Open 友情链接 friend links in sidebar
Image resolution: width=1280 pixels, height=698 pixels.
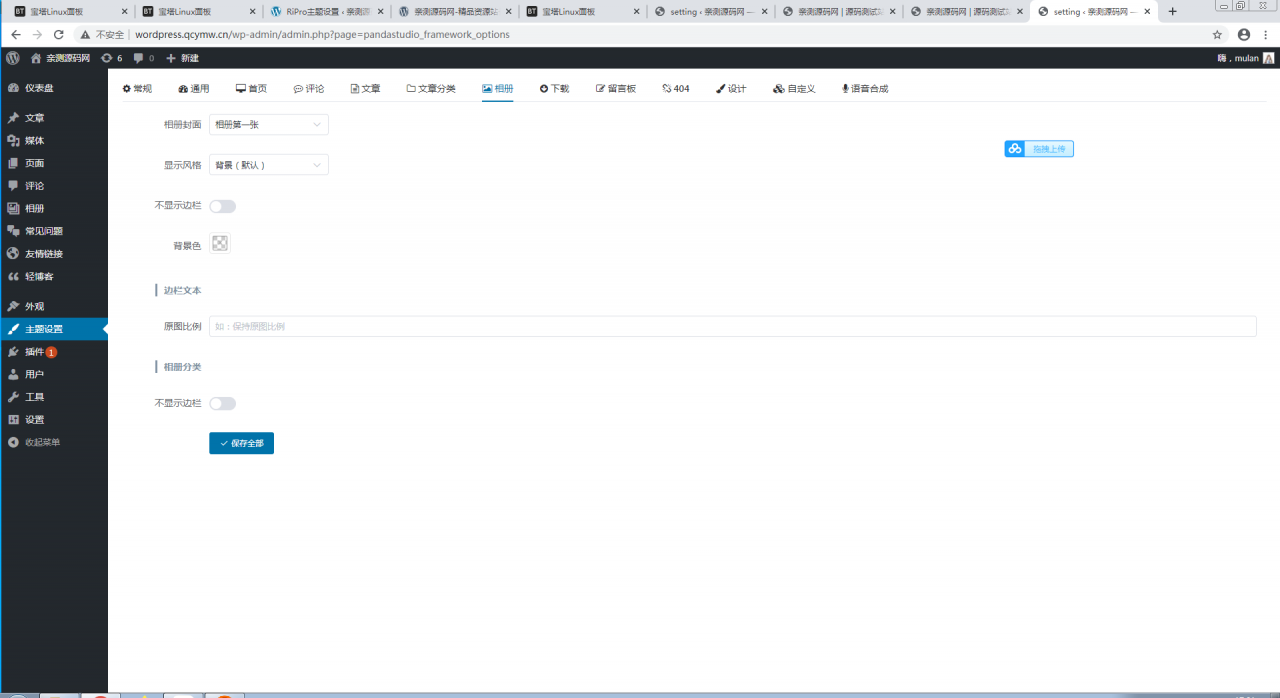54,254
